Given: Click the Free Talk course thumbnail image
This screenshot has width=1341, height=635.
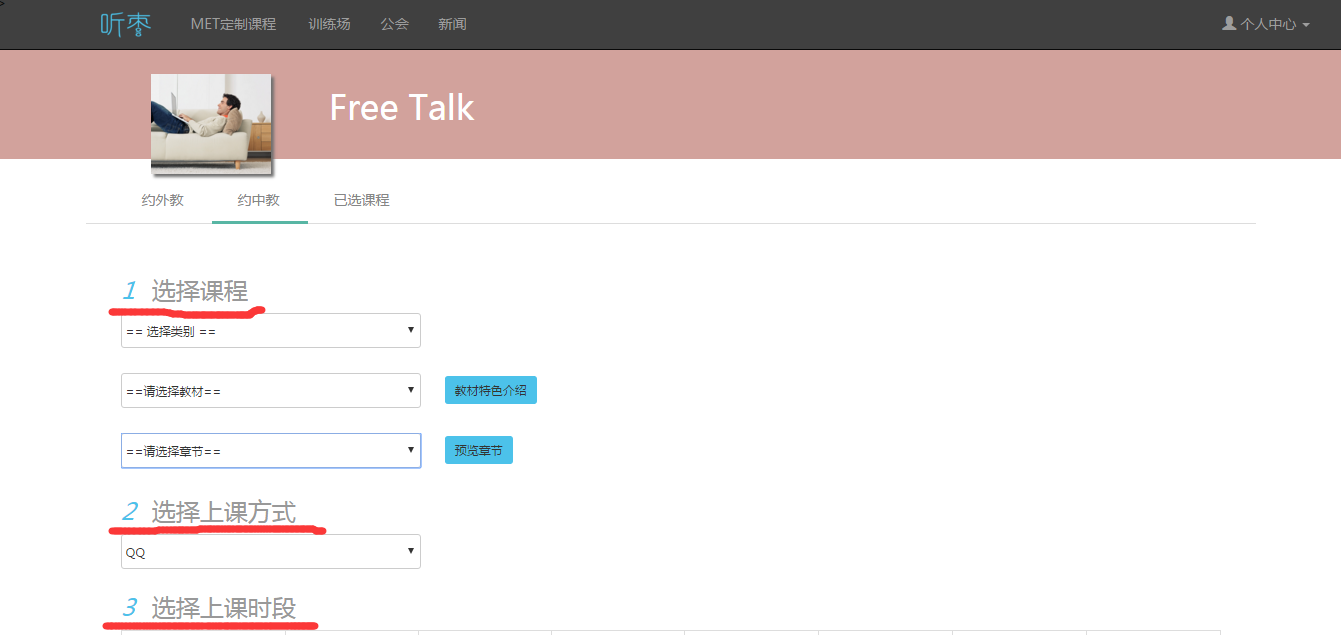Looking at the screenshot, I should pos(211,121).
